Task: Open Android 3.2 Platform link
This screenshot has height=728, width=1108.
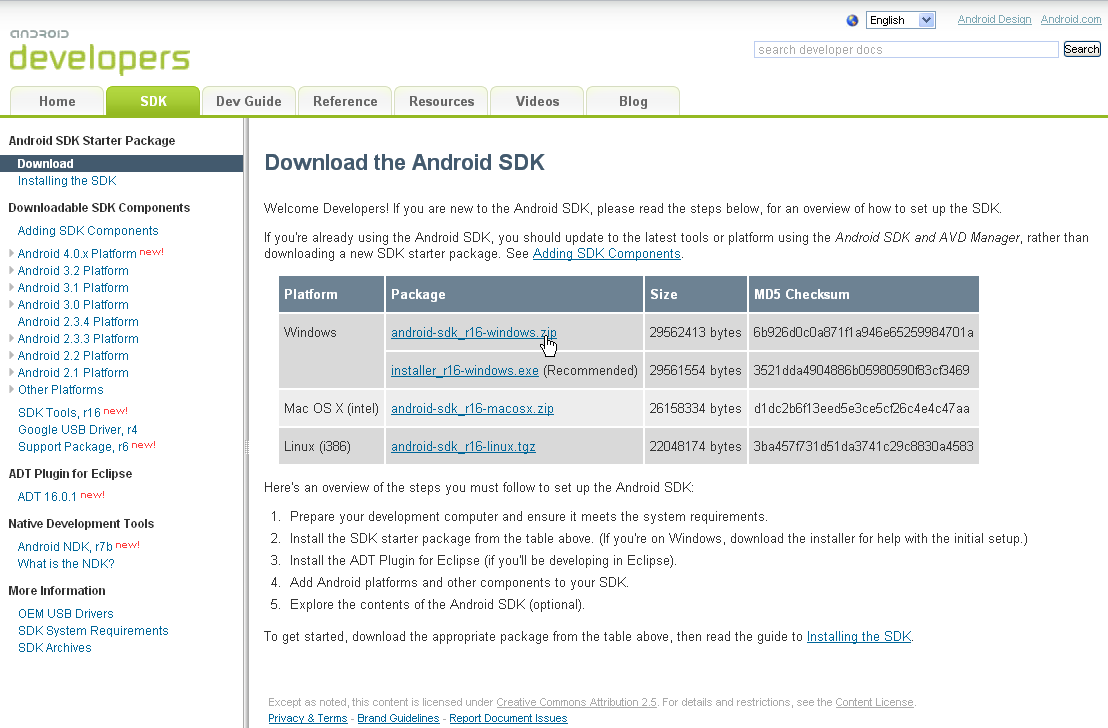Action: click(73, 271)
